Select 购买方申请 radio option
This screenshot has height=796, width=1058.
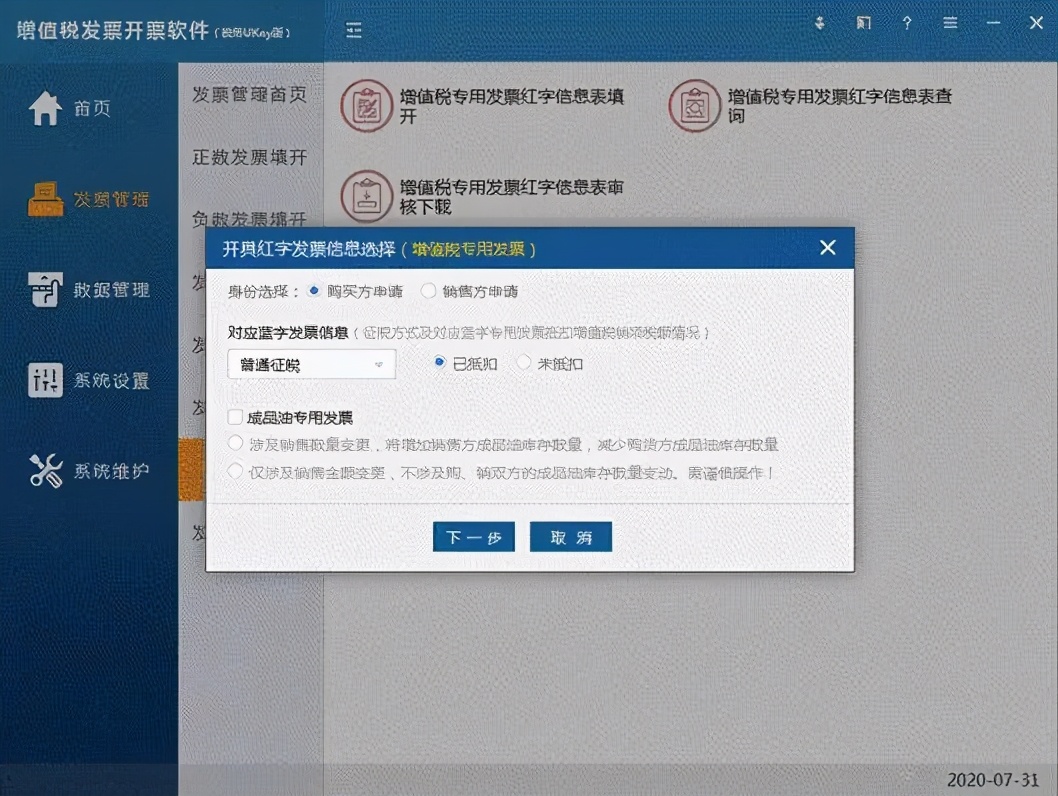pos(314,291)
